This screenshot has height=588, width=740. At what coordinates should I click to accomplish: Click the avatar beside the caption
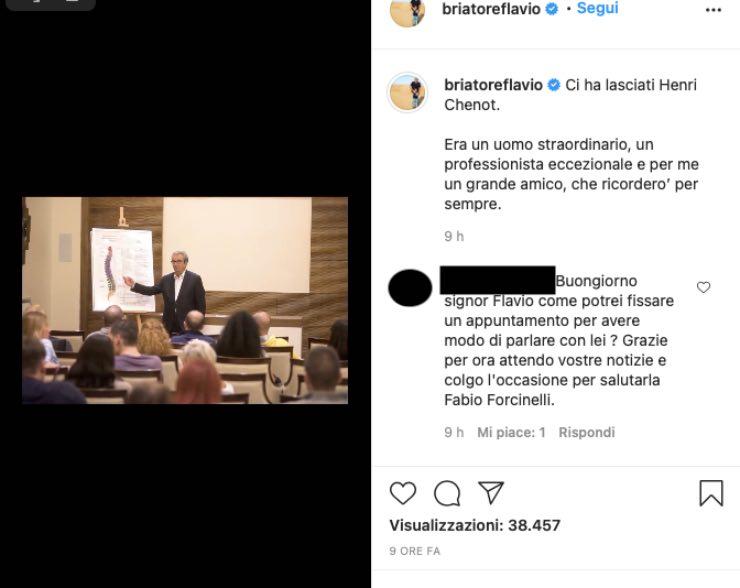tap(408, 93)
